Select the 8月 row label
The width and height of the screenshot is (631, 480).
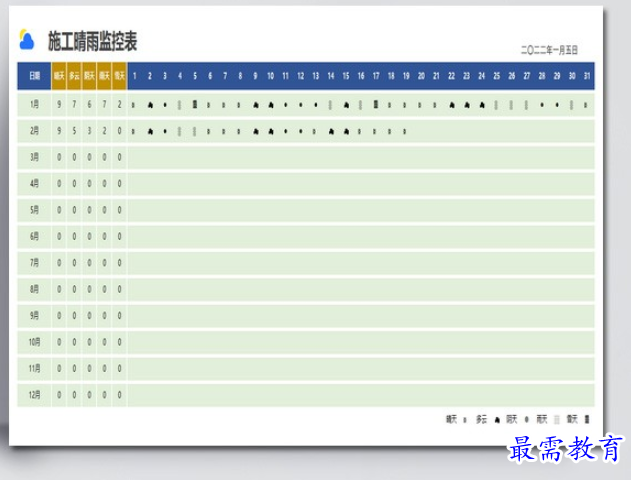pos(34,289)
